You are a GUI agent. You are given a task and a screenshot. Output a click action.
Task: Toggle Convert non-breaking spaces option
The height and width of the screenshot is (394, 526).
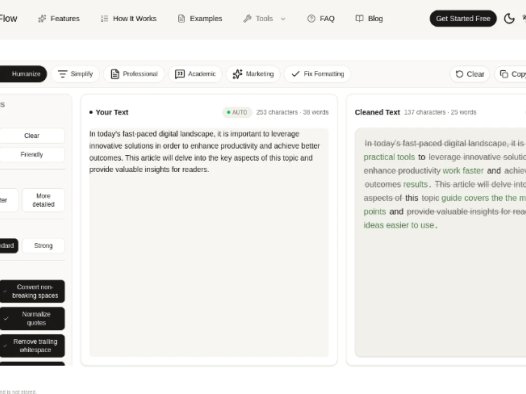(32, 291)
